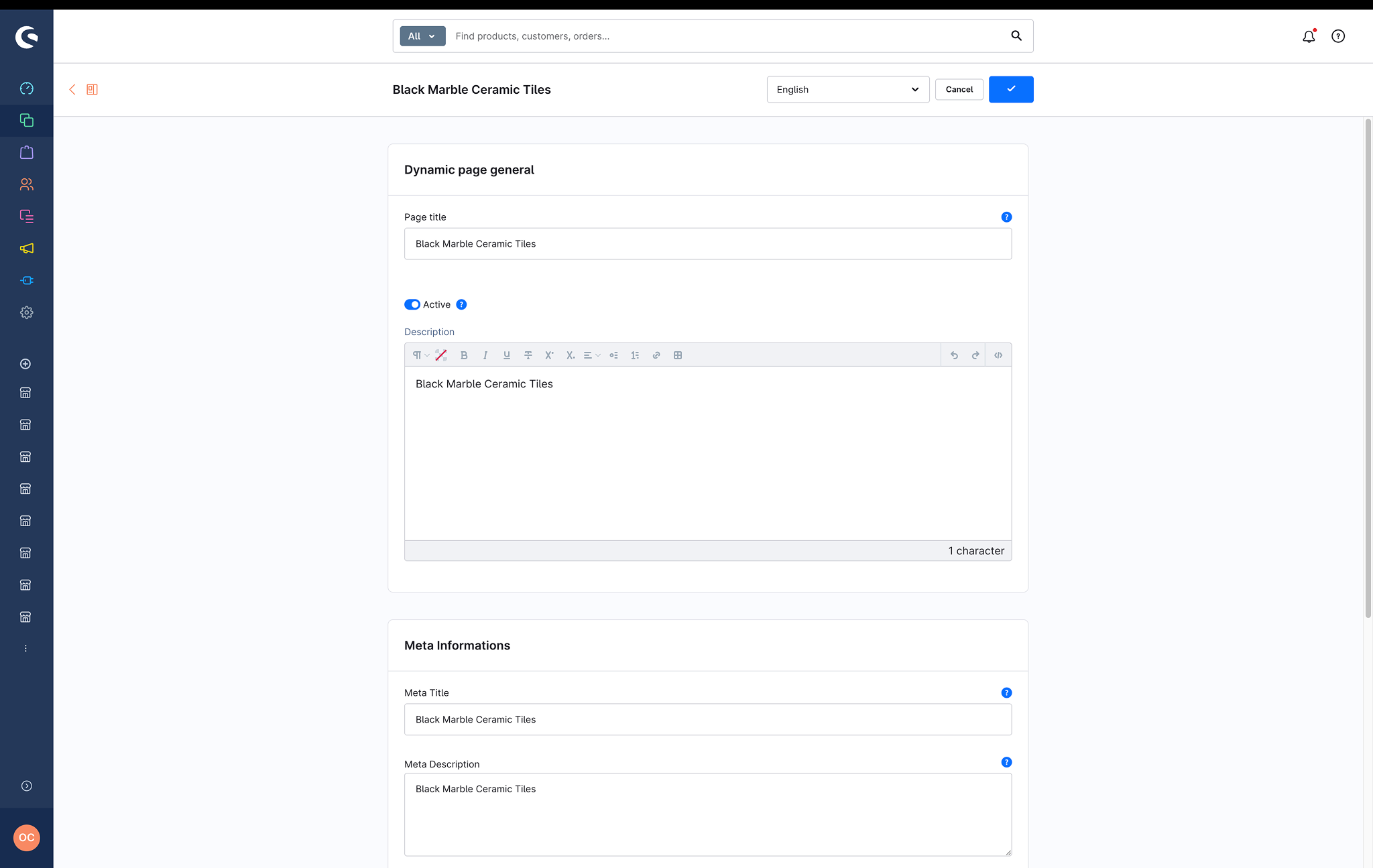Expand the sidebar with bottom arrow
Viewport: 1373px width, 868px height.
(26, 786)
